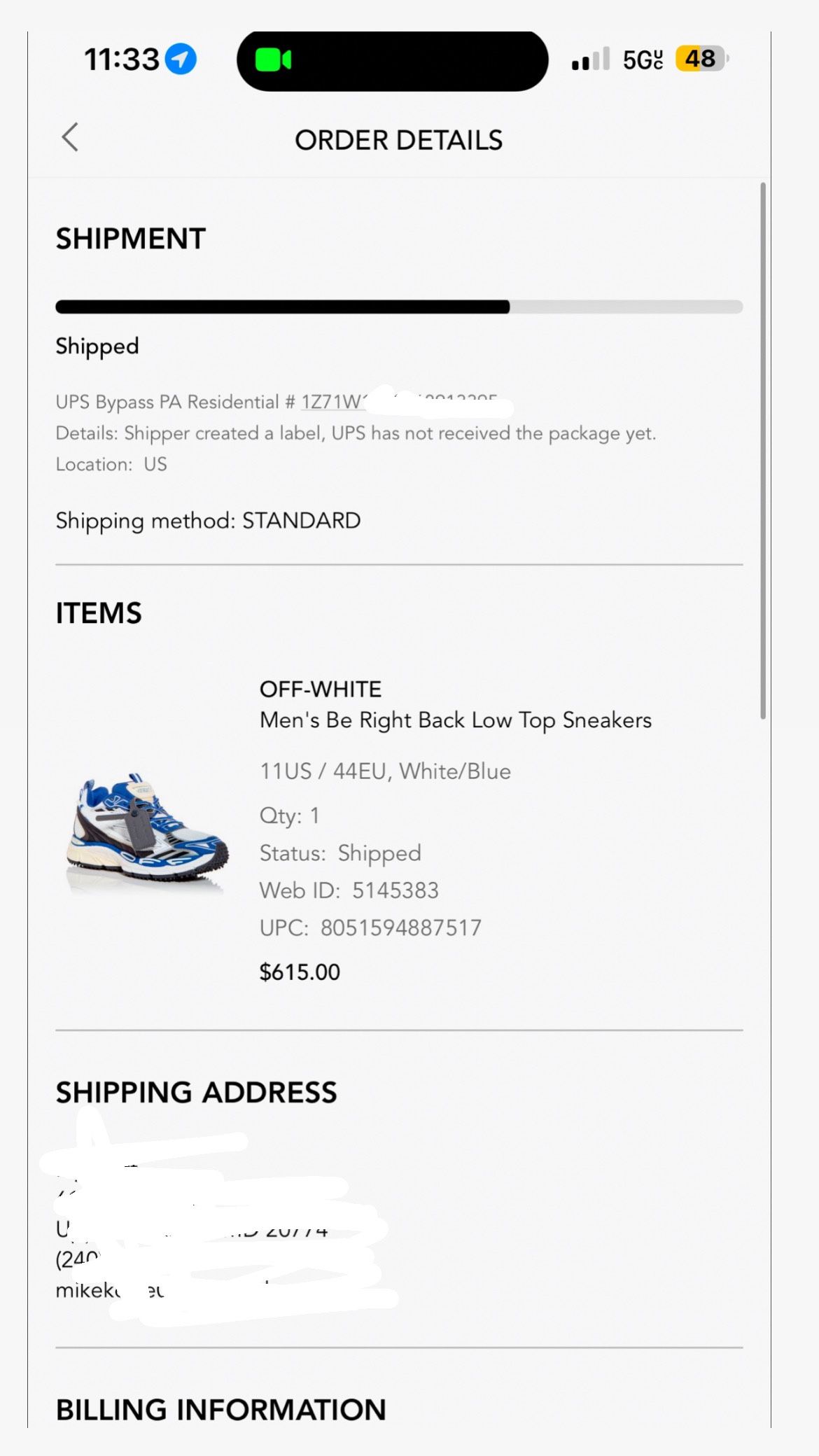Select the STANDARD shipping method
819x1456 pixels.
[301, 521]
